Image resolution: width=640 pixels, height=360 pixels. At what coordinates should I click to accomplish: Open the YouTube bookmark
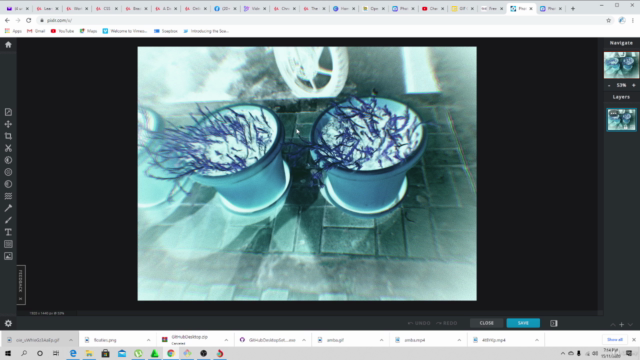[62, 31]
